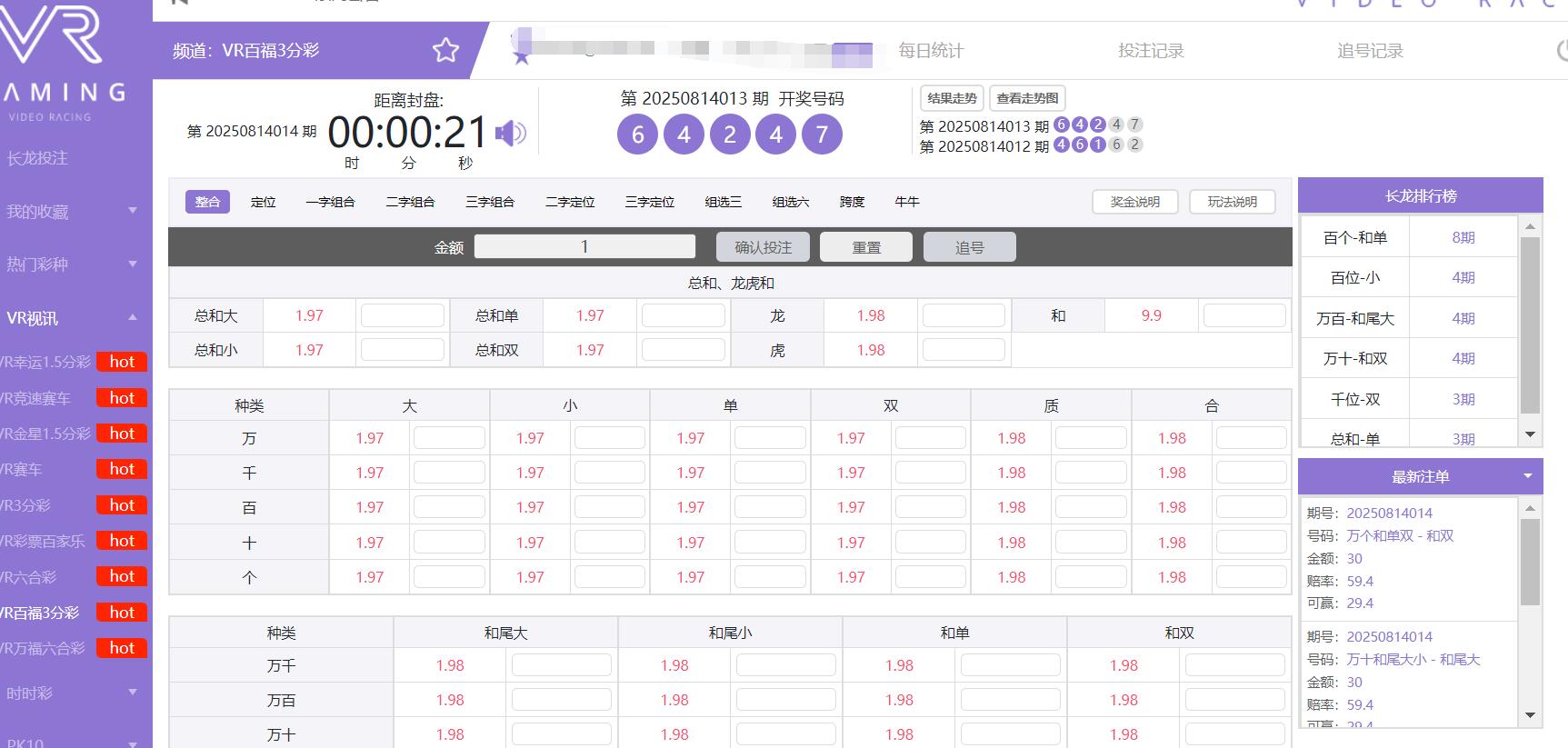Open the 最新注单 panel dropdown arrow
Viewport: 1568px width, 748px height.
click(1528, 476)
